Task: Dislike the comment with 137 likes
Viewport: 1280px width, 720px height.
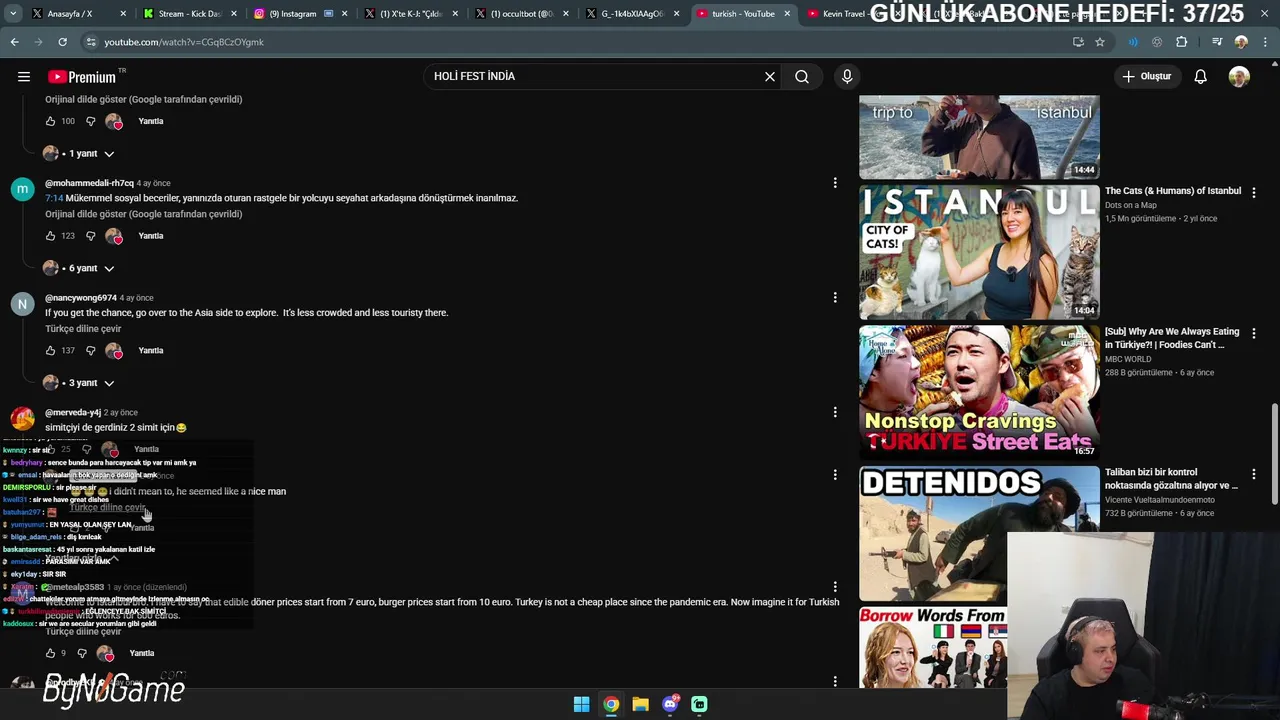Action: point(90,351)
